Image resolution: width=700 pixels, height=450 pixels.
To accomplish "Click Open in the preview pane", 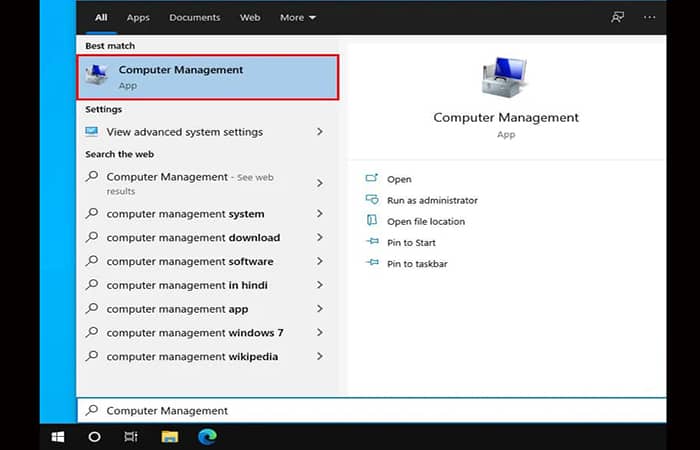I will click(399, 179).
